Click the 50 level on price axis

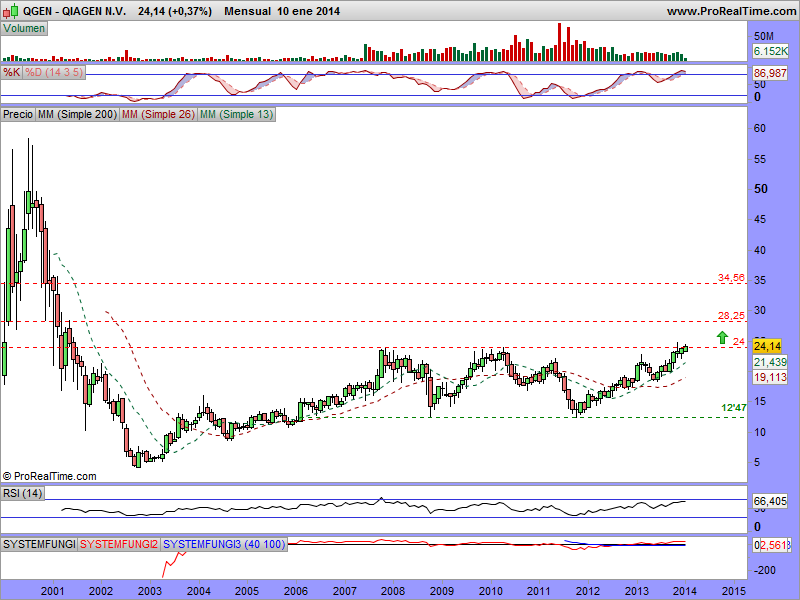[761, 189]
